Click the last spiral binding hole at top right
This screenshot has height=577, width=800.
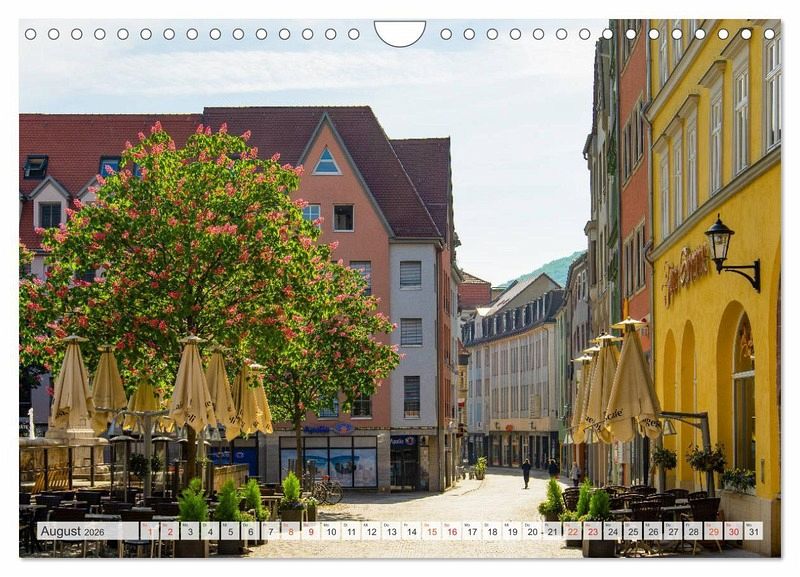coord(770,34)
